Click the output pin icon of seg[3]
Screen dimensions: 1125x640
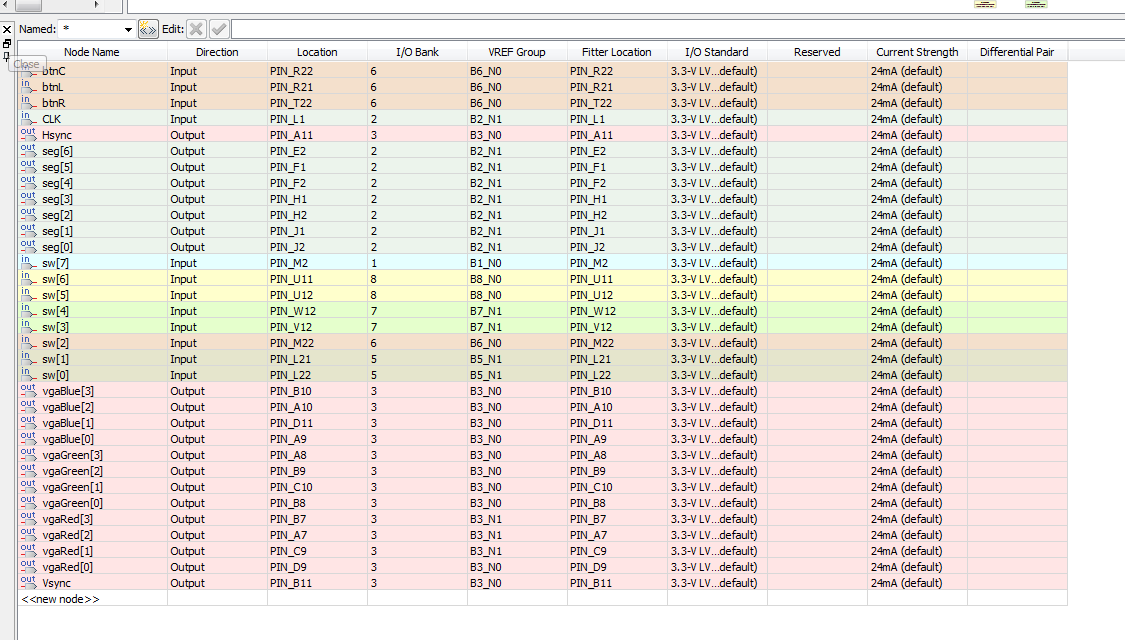(x=28, y=198)
